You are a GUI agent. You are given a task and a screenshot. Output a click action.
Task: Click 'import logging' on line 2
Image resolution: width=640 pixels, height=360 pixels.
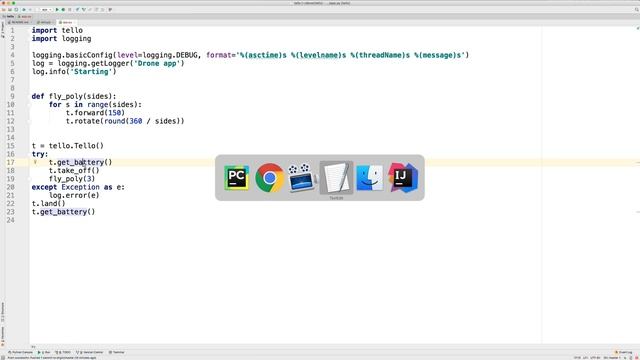pyautogui.click(x=62, y=38)
